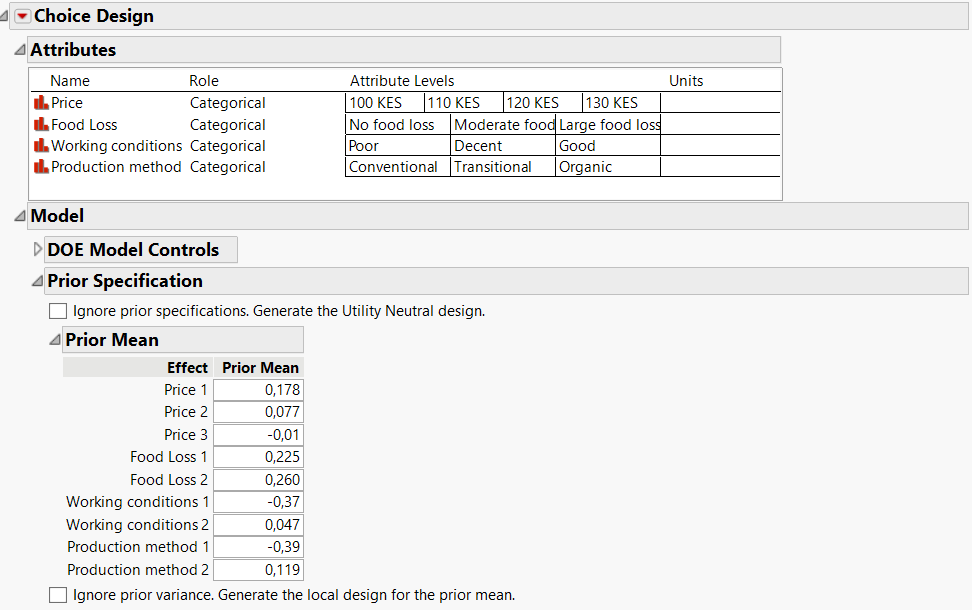
Task: Enable Ignore prior specifications checkbox
Action: [x=58, y=311]
